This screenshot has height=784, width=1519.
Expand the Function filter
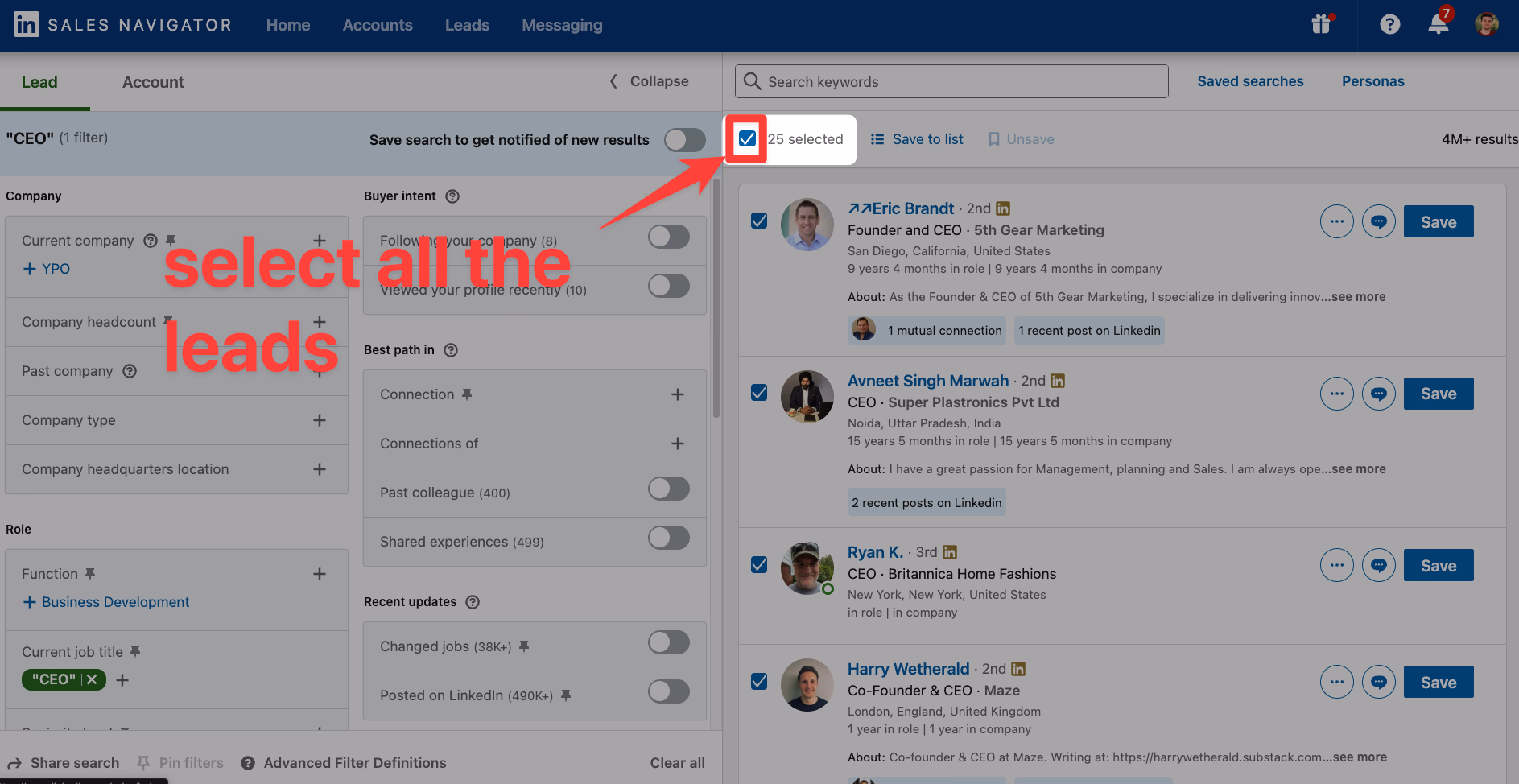coord(320,574)
